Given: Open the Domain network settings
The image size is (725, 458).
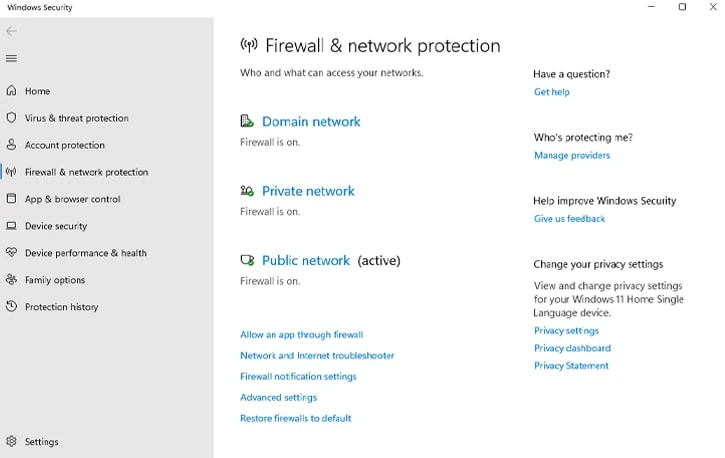Looking at the screenshot, I should coord(311,122).
